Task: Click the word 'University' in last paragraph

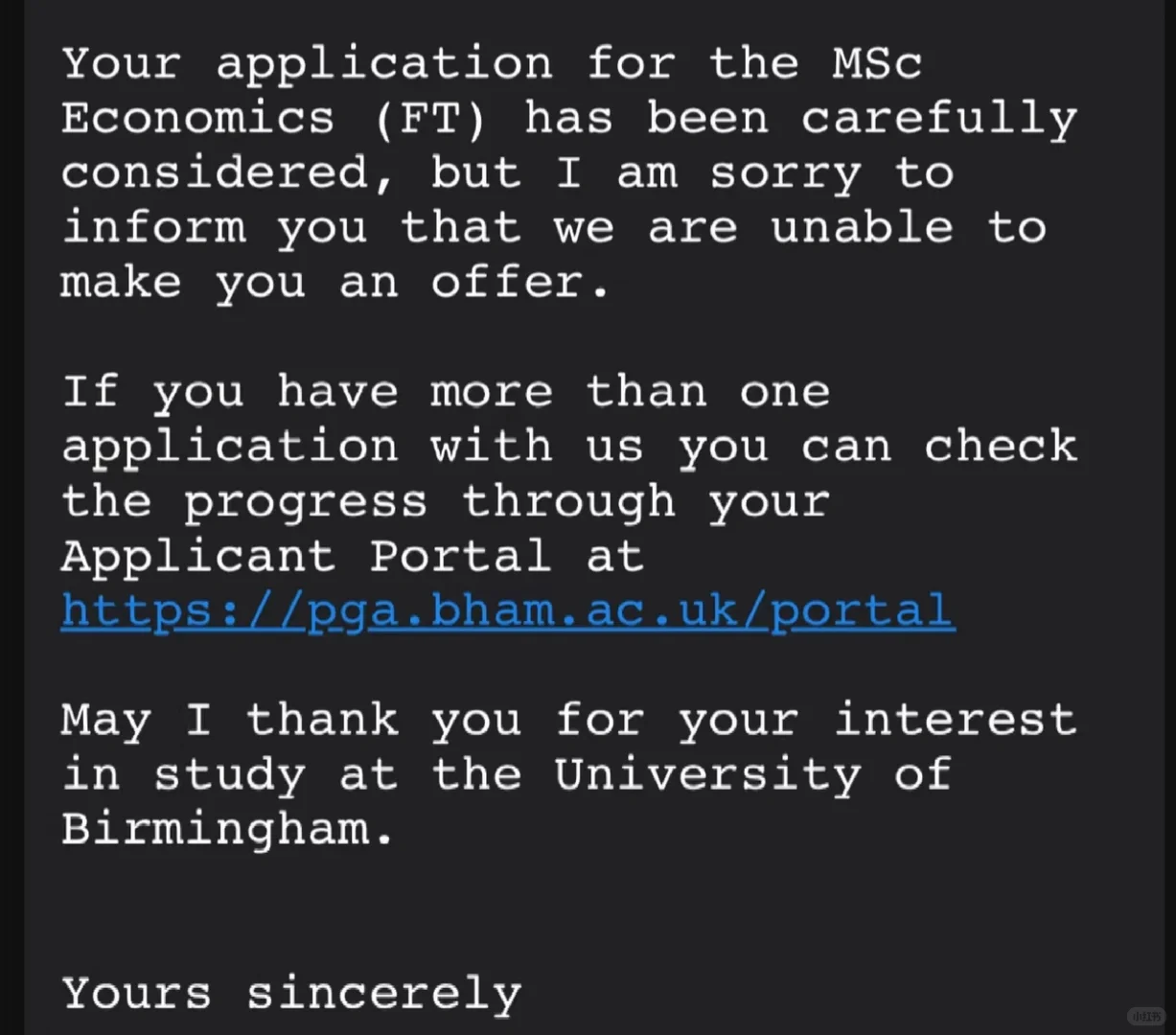Action: point(707,775)
